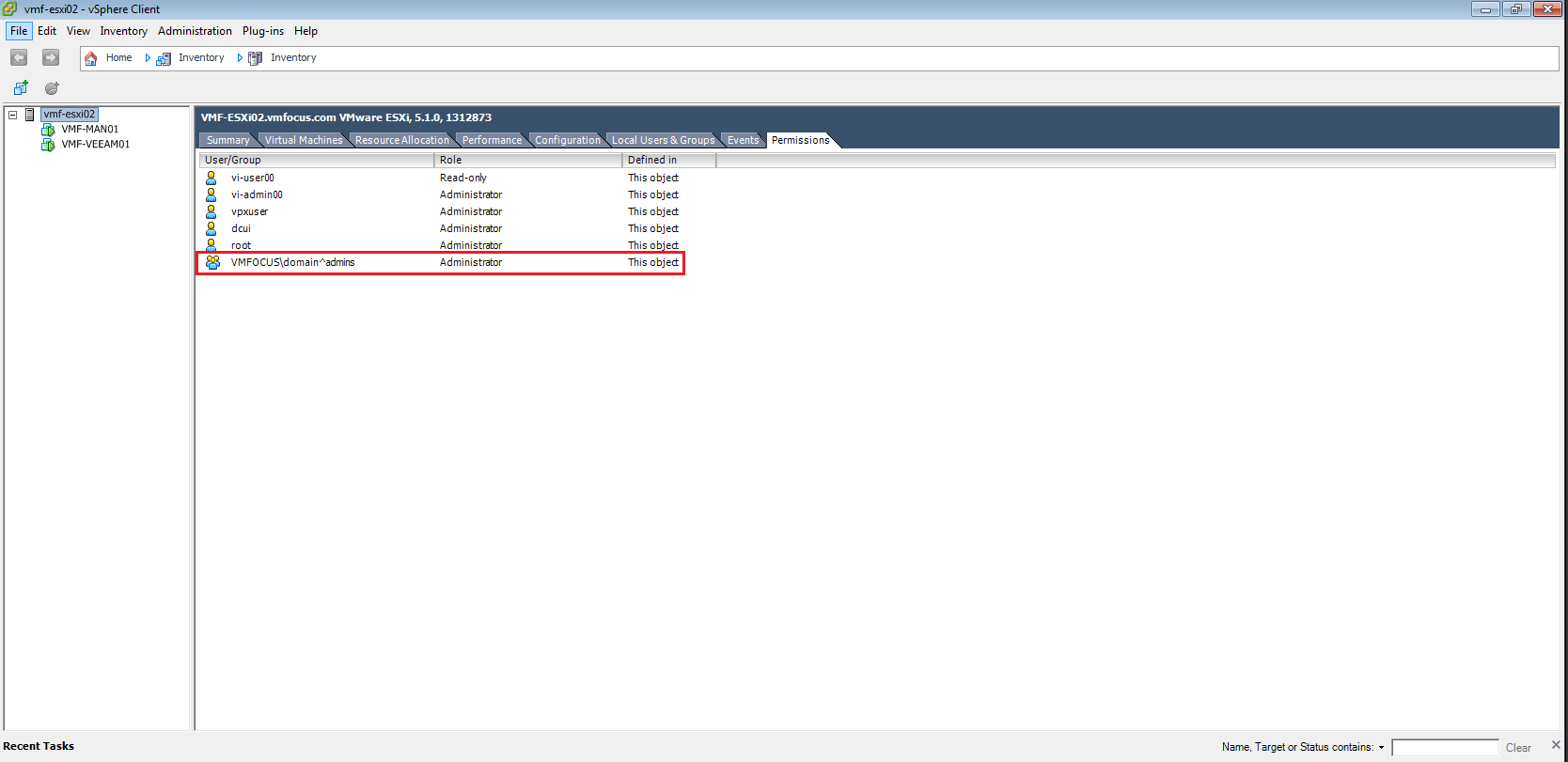
Task: Select the VMF-MAN01 virtual machine icon
Action: (x=48, y=130)
